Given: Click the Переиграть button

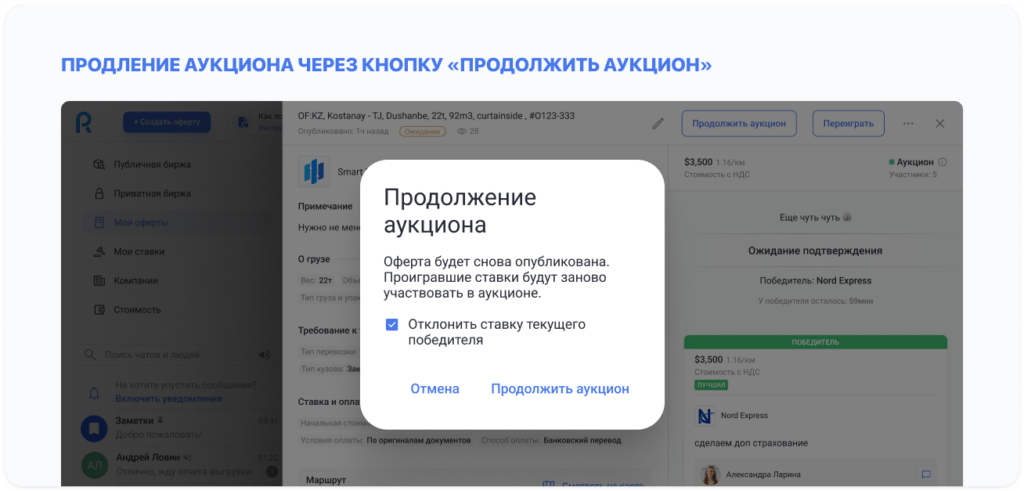Looking at the screenshot, I should pos(848,123).
